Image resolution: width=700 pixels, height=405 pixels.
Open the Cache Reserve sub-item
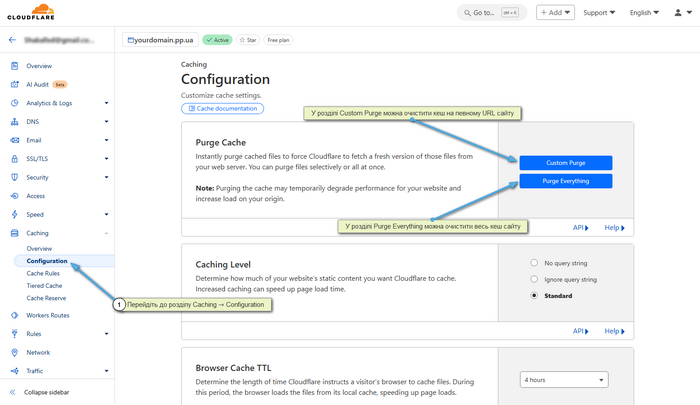click(46, 298)
